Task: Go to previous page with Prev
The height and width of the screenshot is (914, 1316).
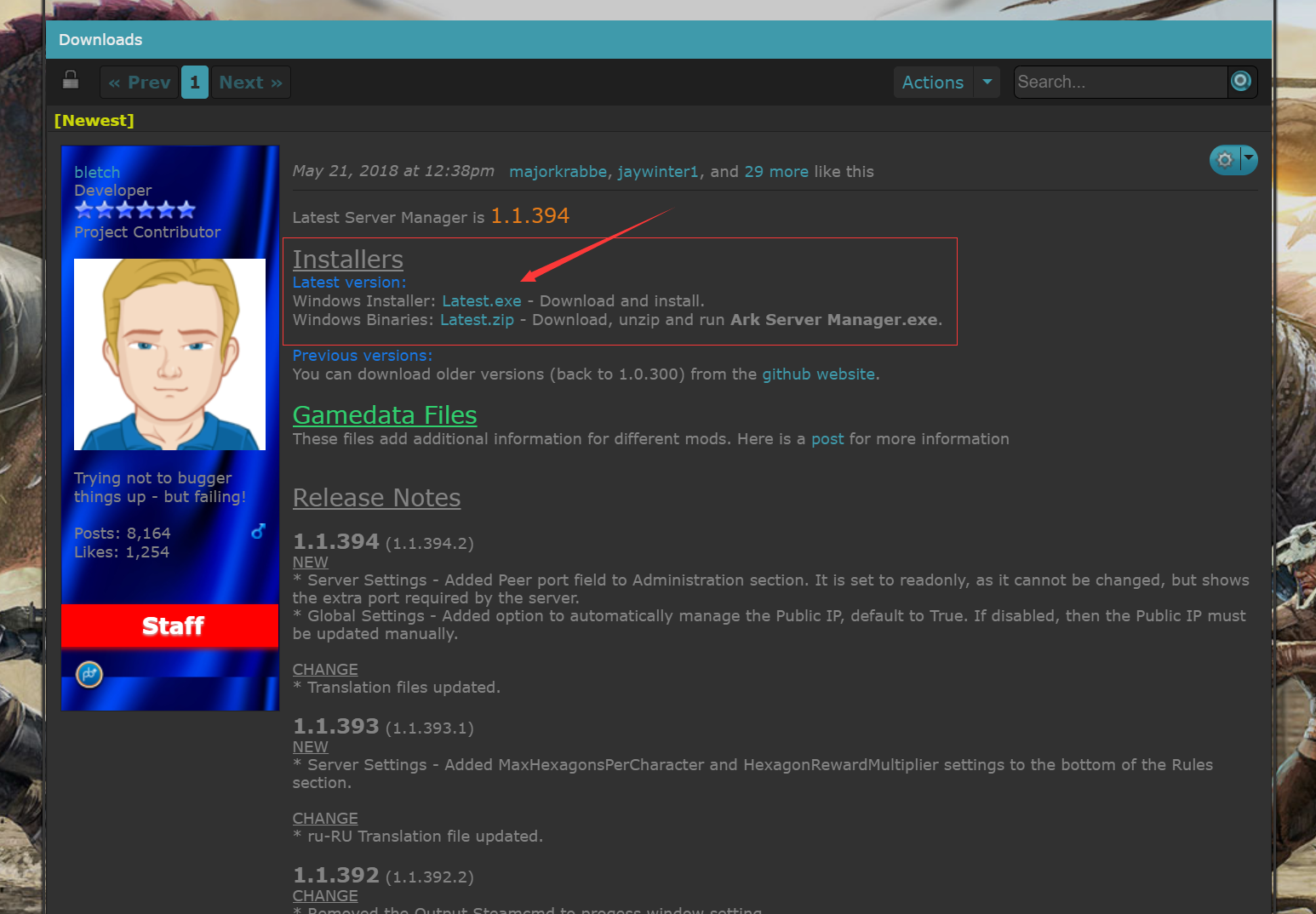Action: tap(140, 82)
